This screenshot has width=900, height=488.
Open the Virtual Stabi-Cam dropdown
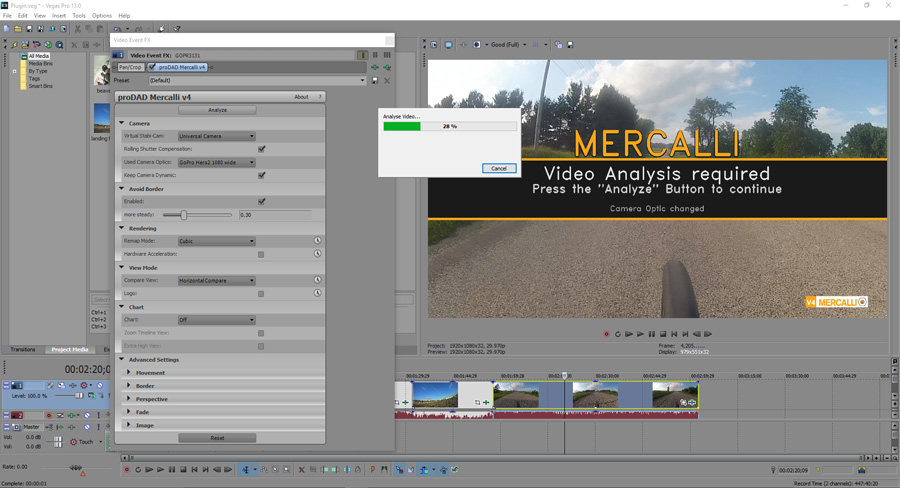(x=216, y=136)
